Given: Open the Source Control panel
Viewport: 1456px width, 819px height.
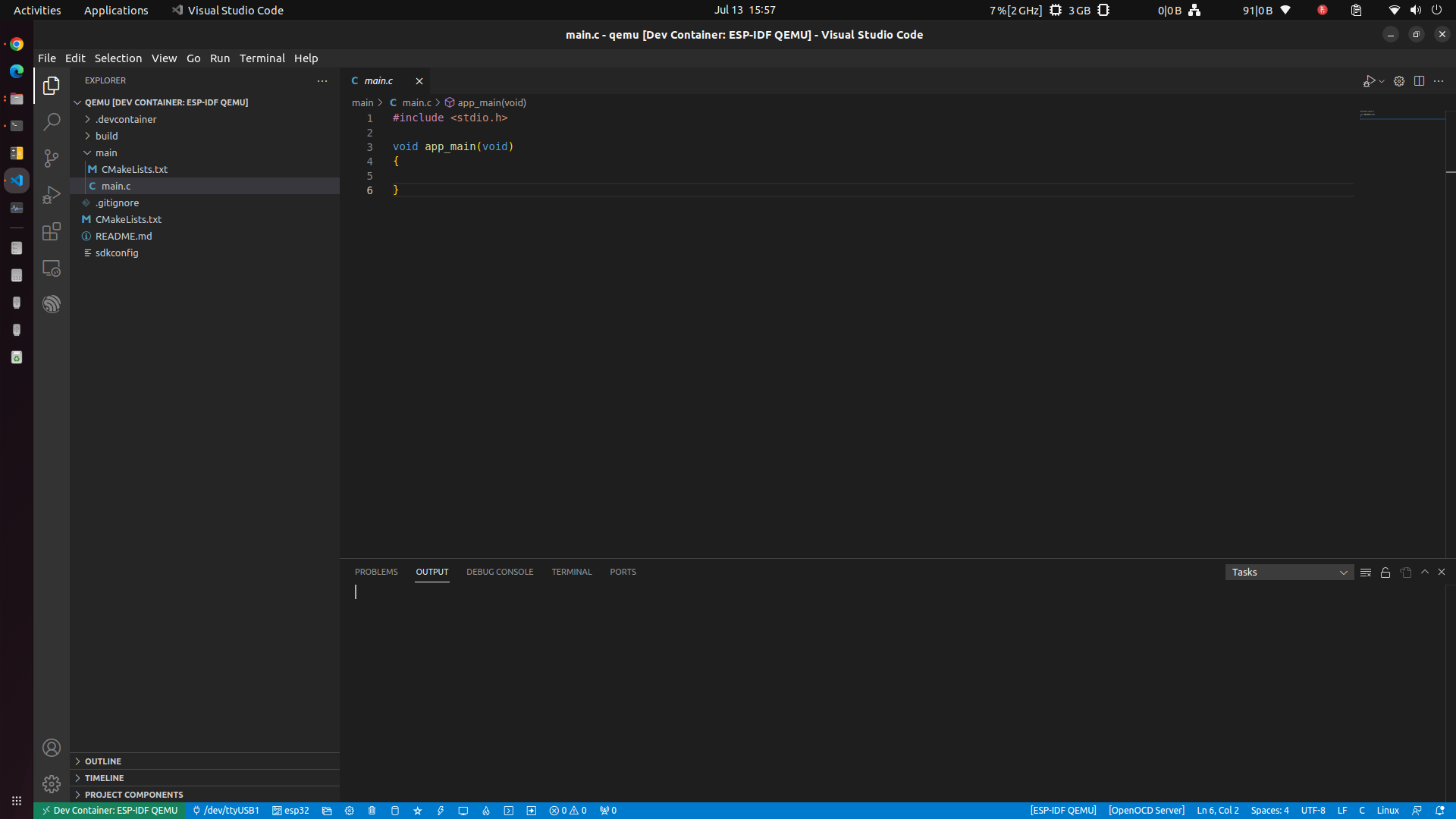Looking at the screenshot, I should [52, 158].
